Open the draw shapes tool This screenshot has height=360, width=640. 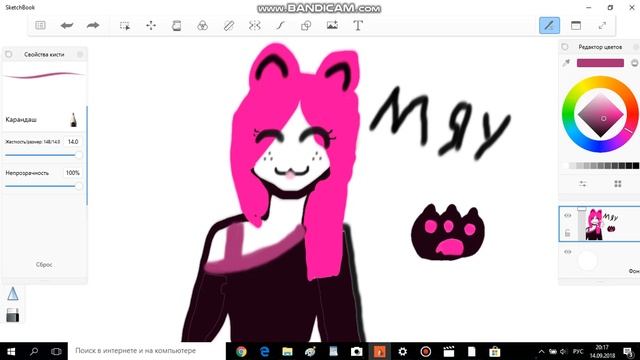306,26
